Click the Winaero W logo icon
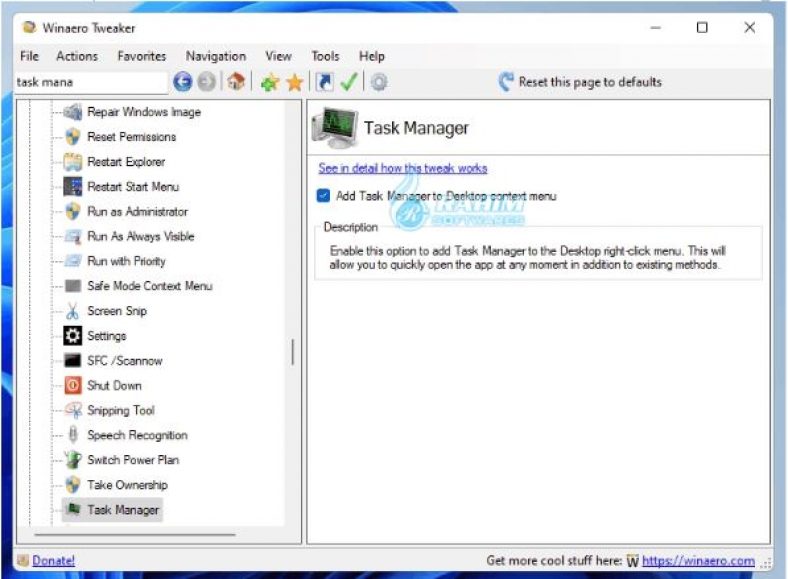The height and width of the screenshot is (579, 788). [x=633, y=561]
